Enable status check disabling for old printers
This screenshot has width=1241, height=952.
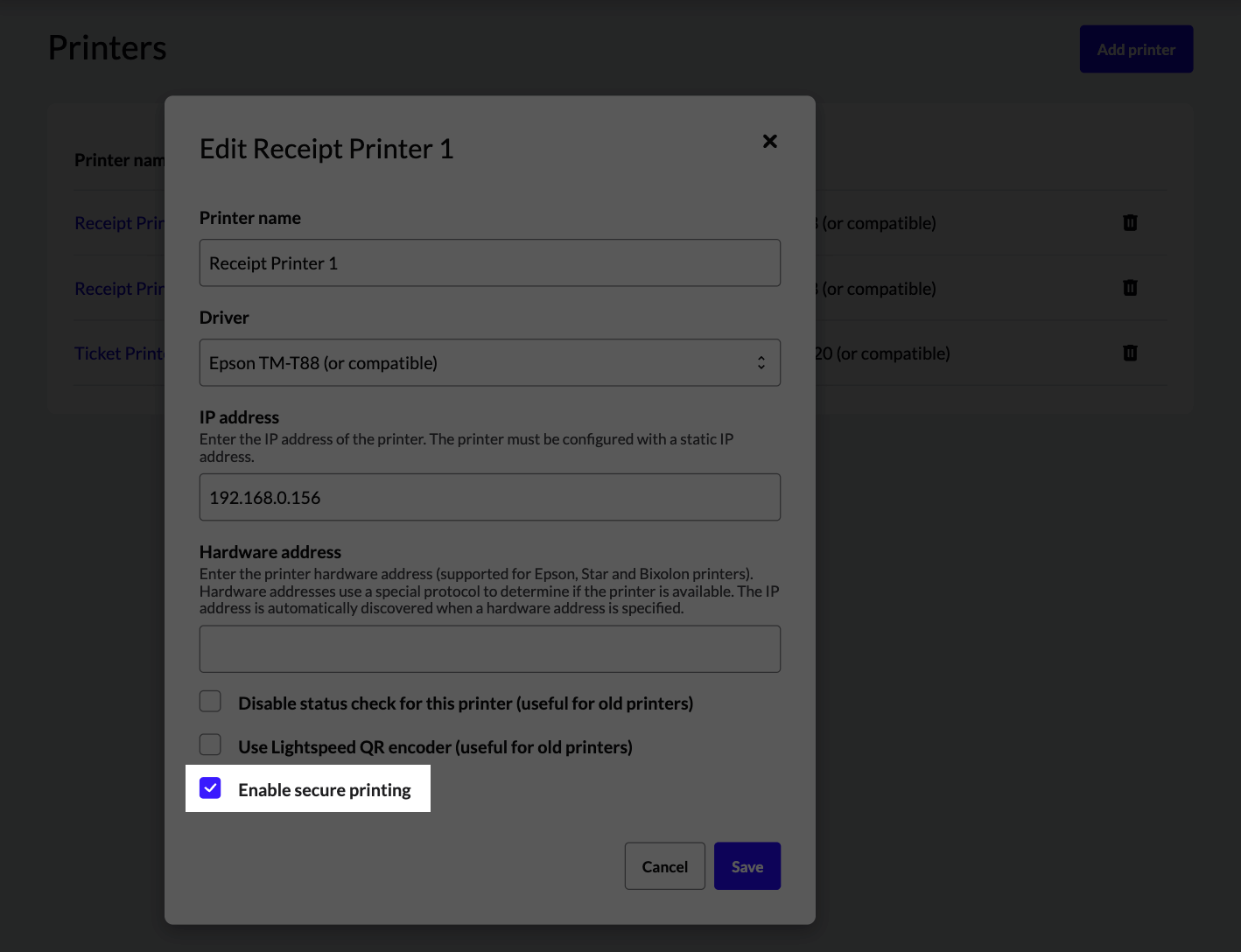pos(210,701)
